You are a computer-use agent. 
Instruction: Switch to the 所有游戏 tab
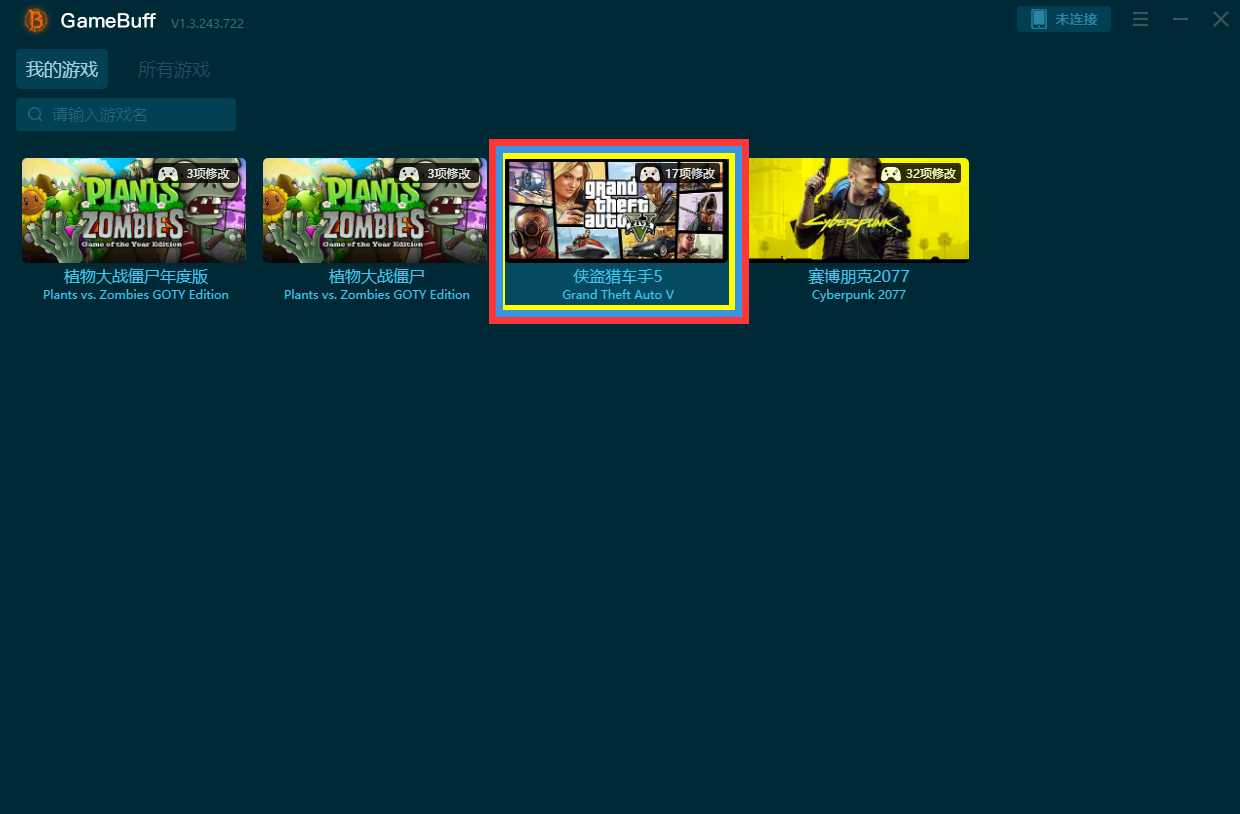pyautogui.click(x=174, y=70)
